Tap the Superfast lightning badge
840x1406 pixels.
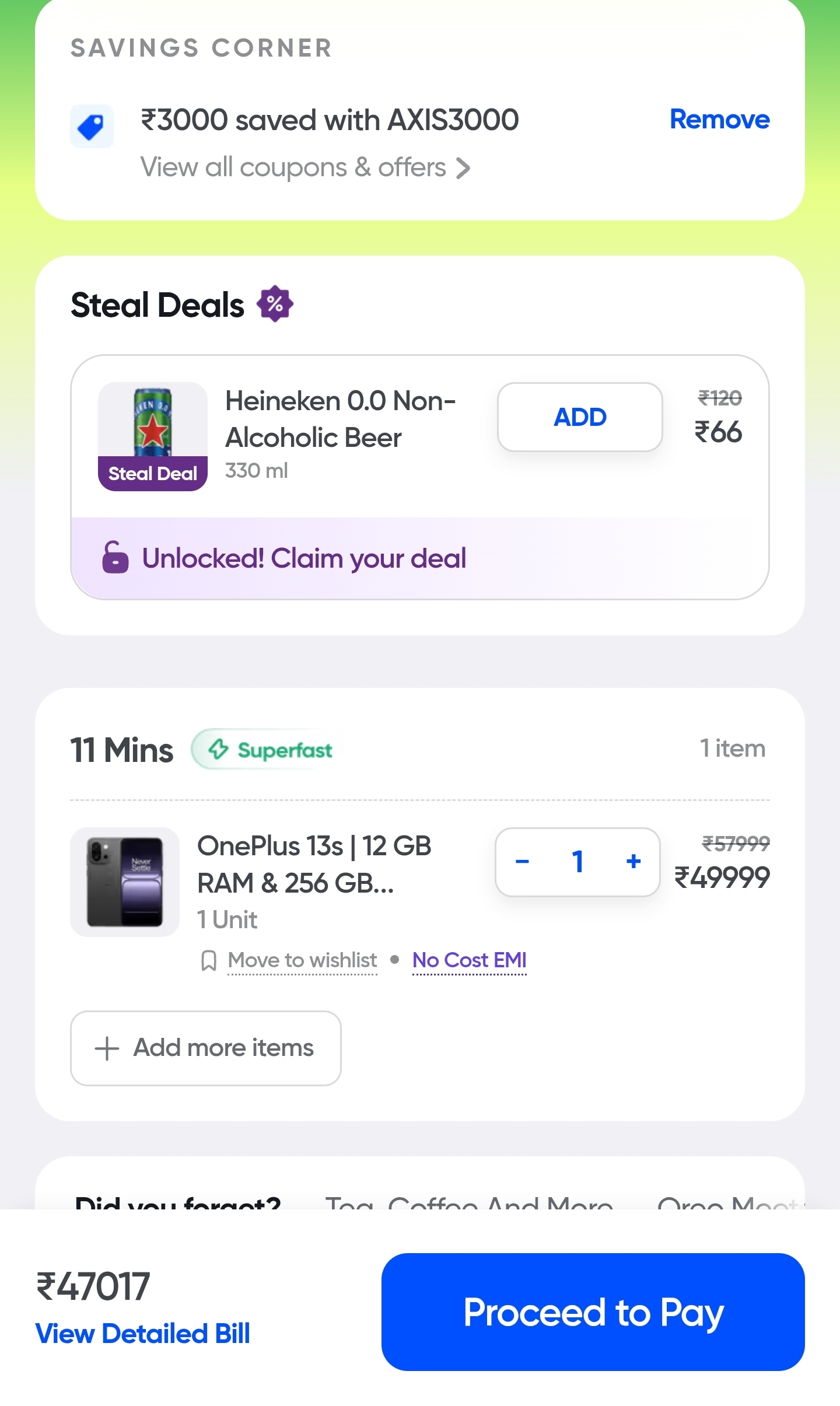(x=269, y=750)
